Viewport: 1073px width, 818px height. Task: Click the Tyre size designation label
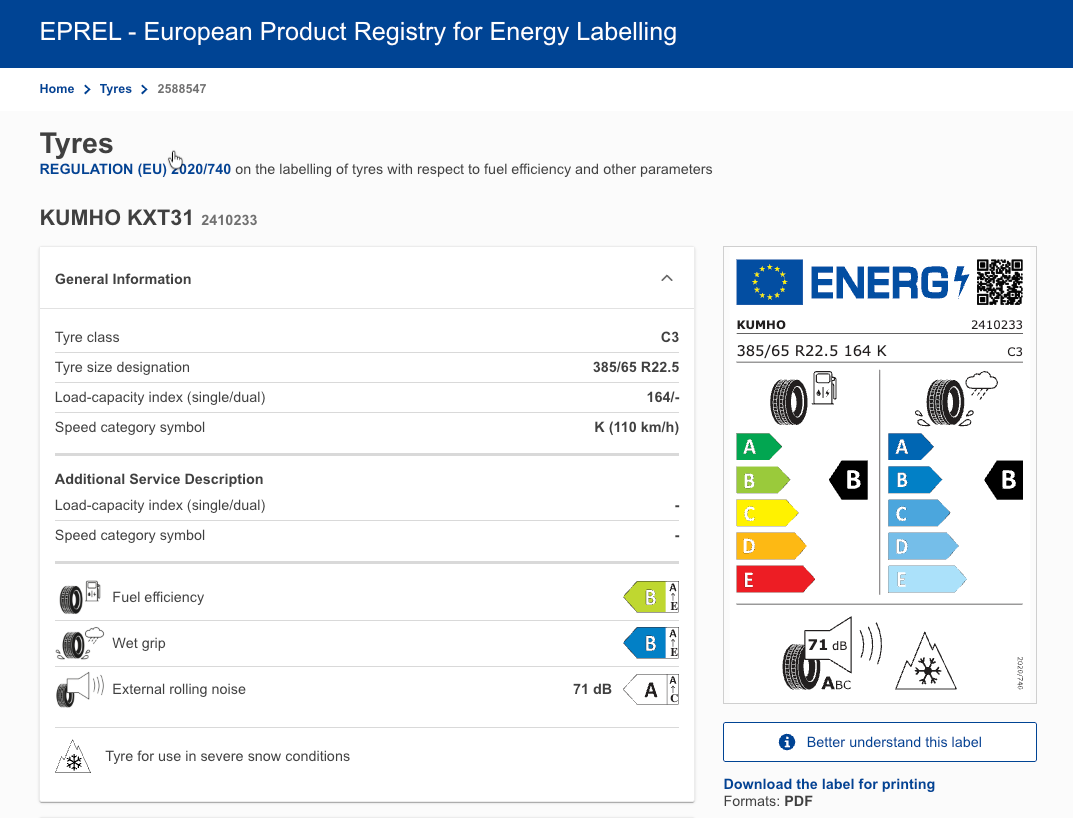(x=122, y=368)
